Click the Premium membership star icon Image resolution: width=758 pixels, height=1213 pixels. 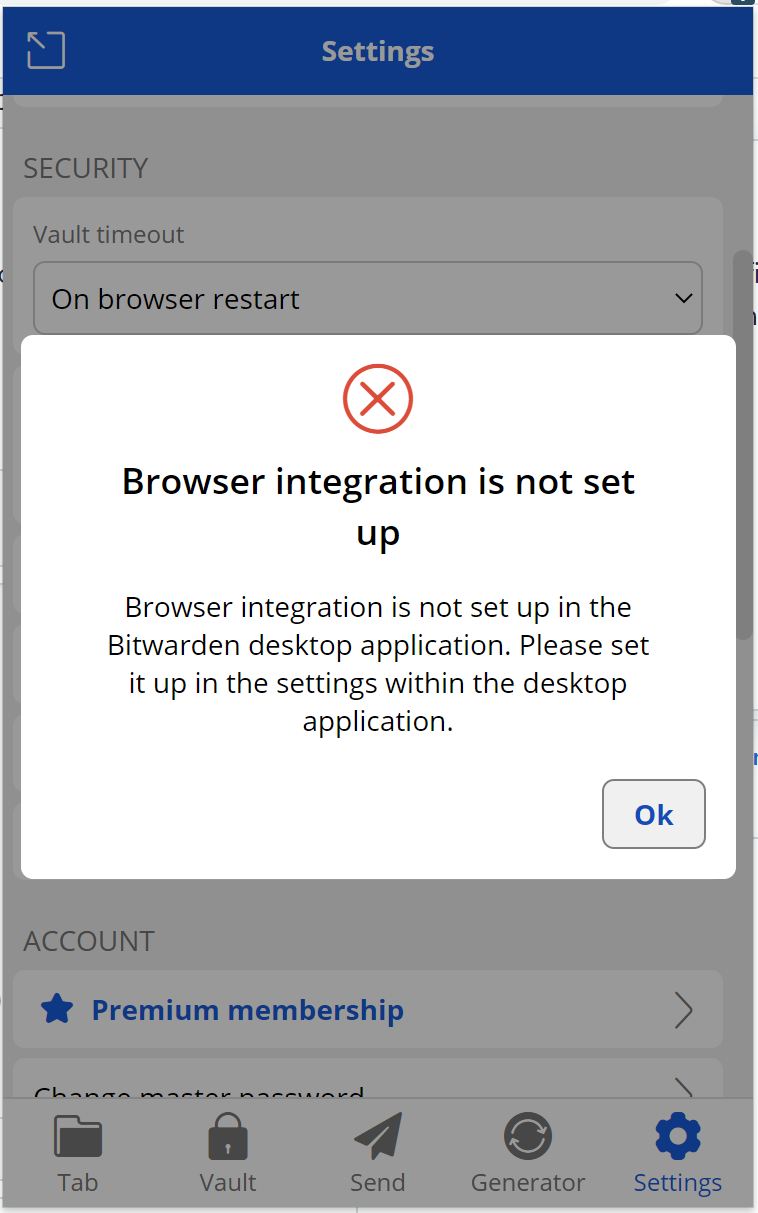58,1009
